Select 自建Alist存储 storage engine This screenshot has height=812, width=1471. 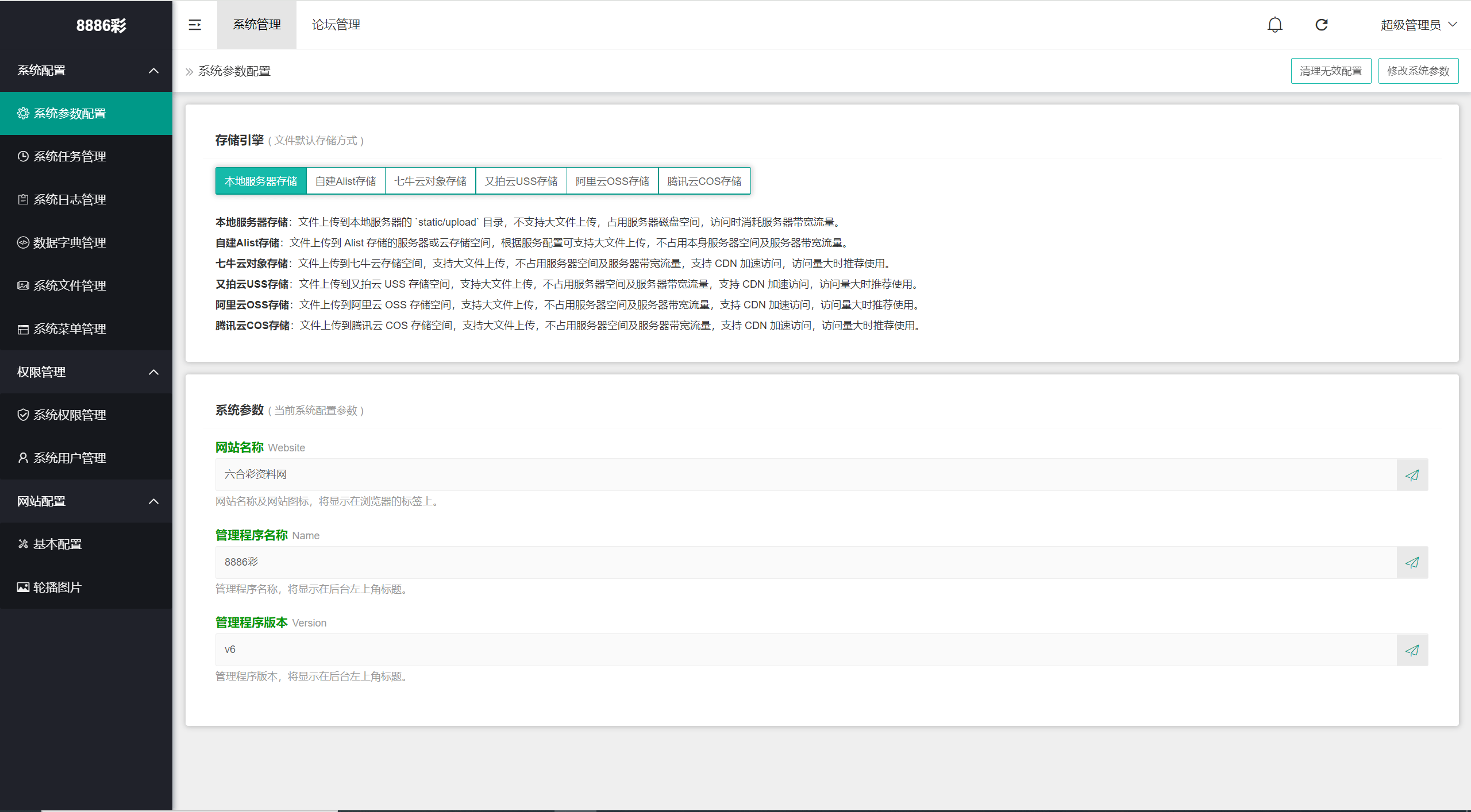click(x=345, y=181)
